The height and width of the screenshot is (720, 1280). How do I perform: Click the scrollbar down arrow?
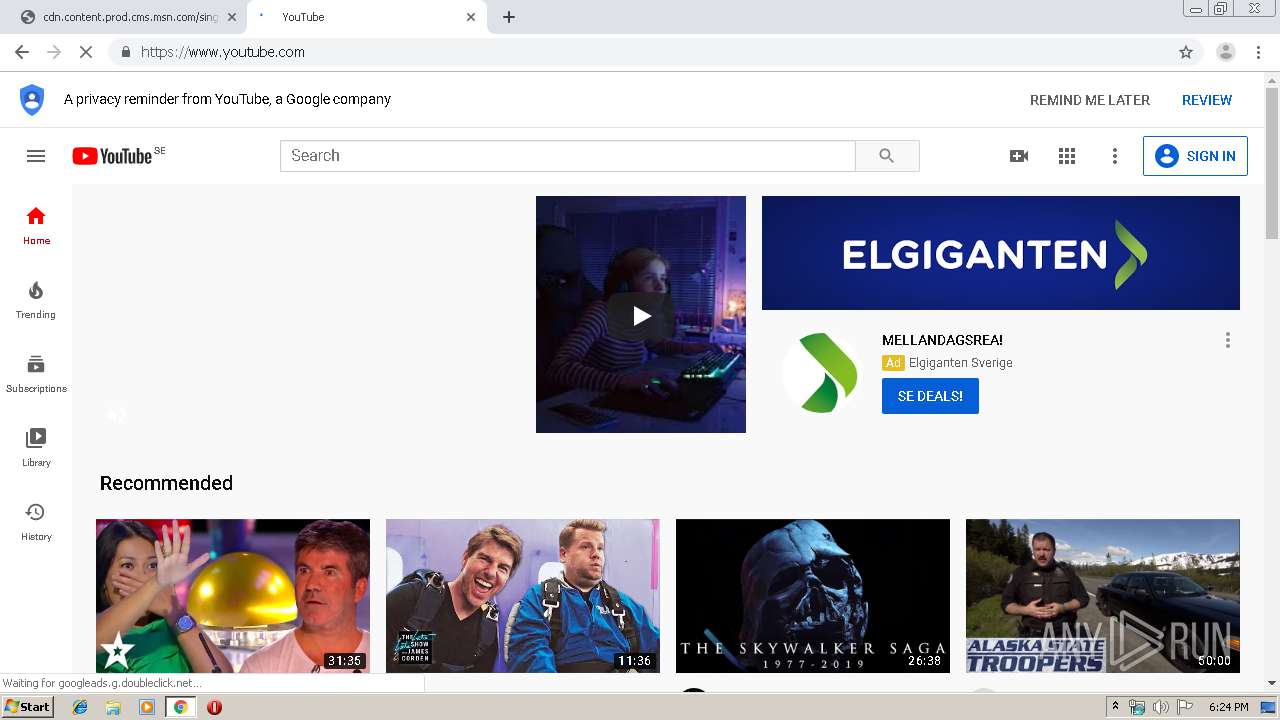click(x=1272, y=683)
